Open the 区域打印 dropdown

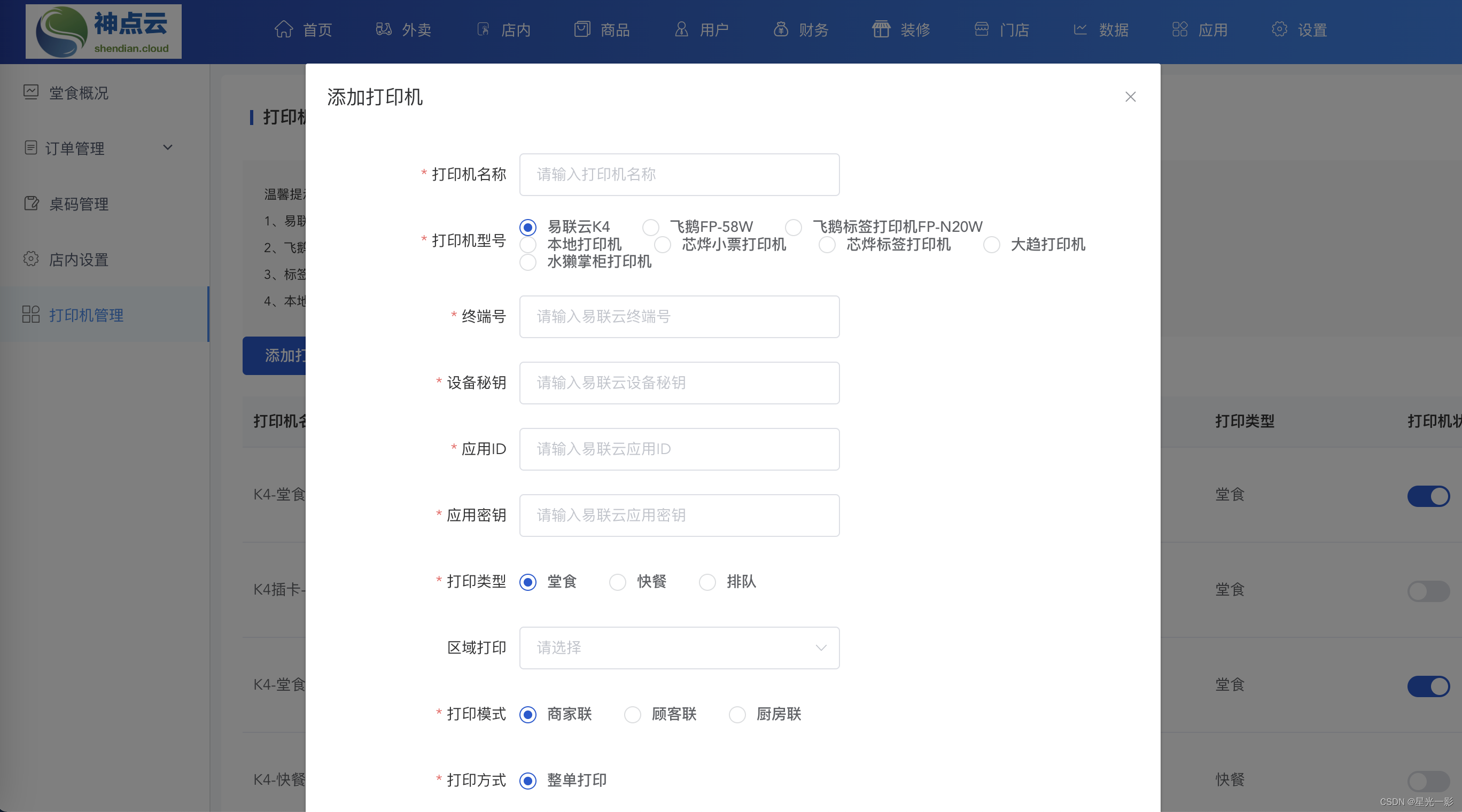(679, 648)
